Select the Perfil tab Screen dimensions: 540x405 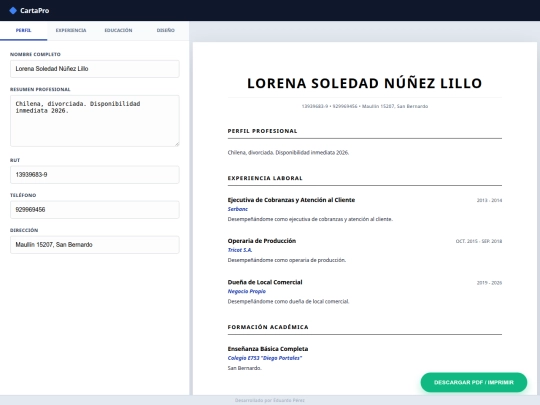tap(23, 30)
